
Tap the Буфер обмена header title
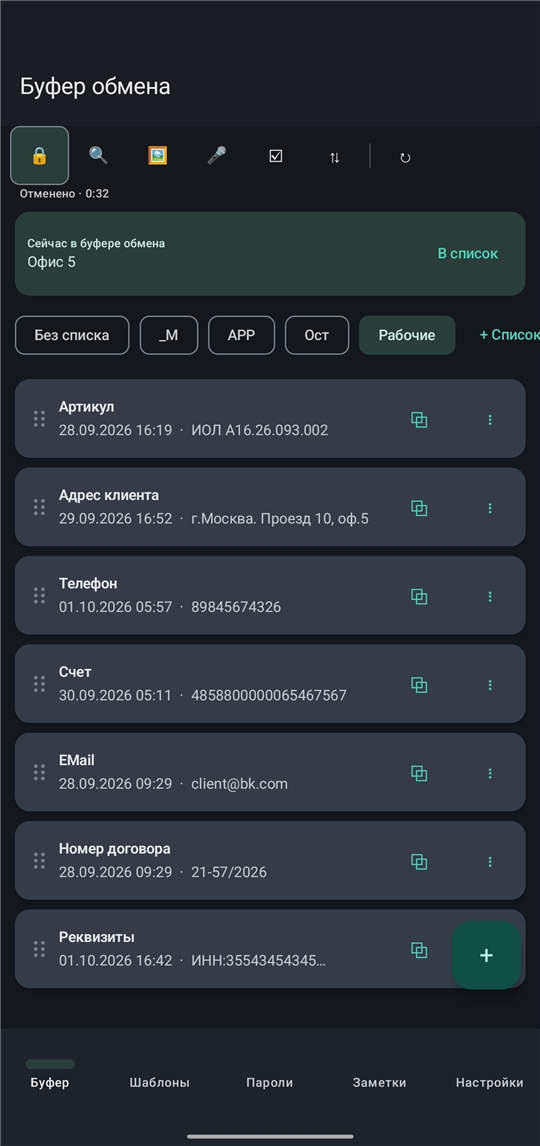(x=95, y=86)
